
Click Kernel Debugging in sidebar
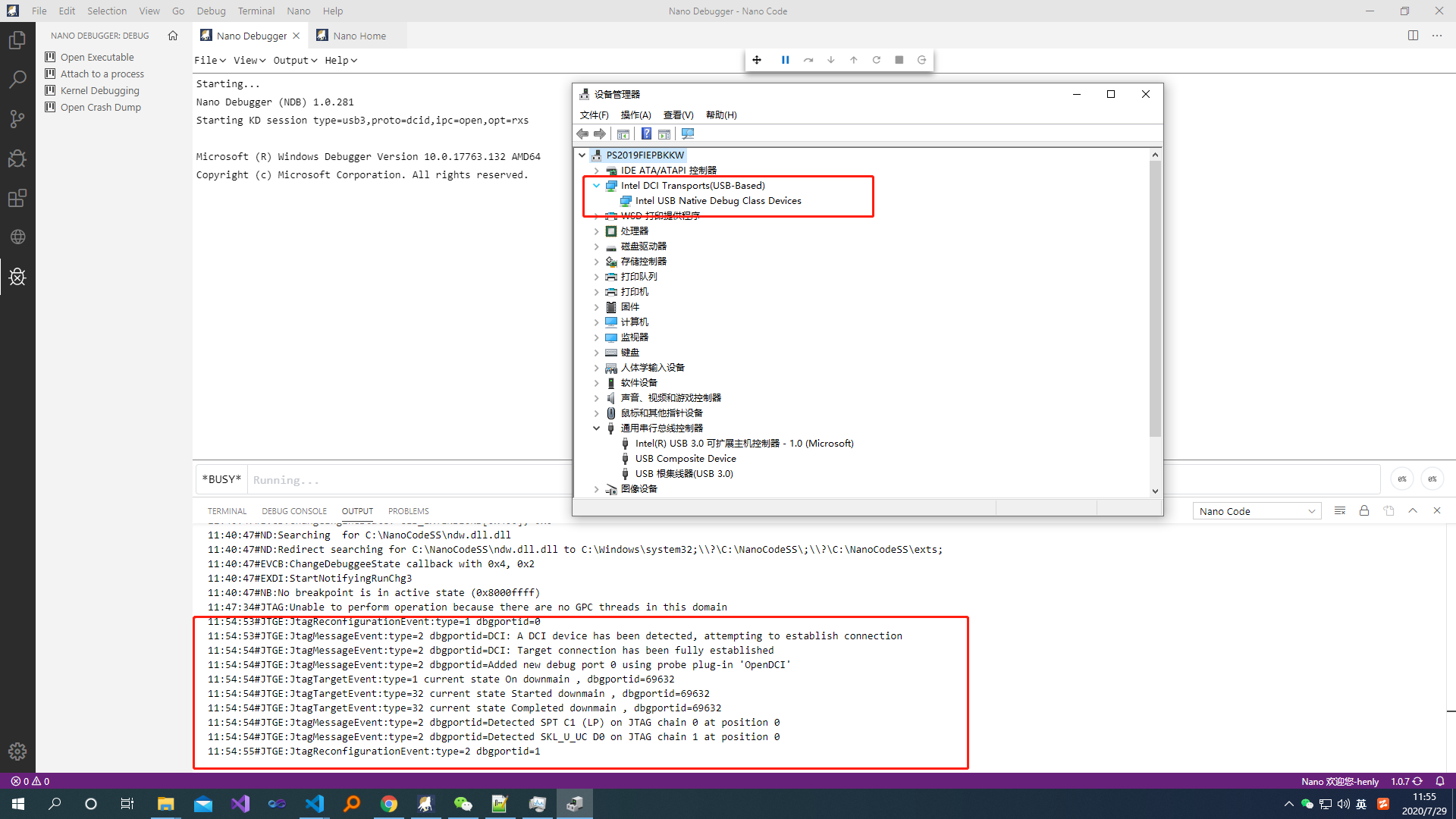[100, 90]
